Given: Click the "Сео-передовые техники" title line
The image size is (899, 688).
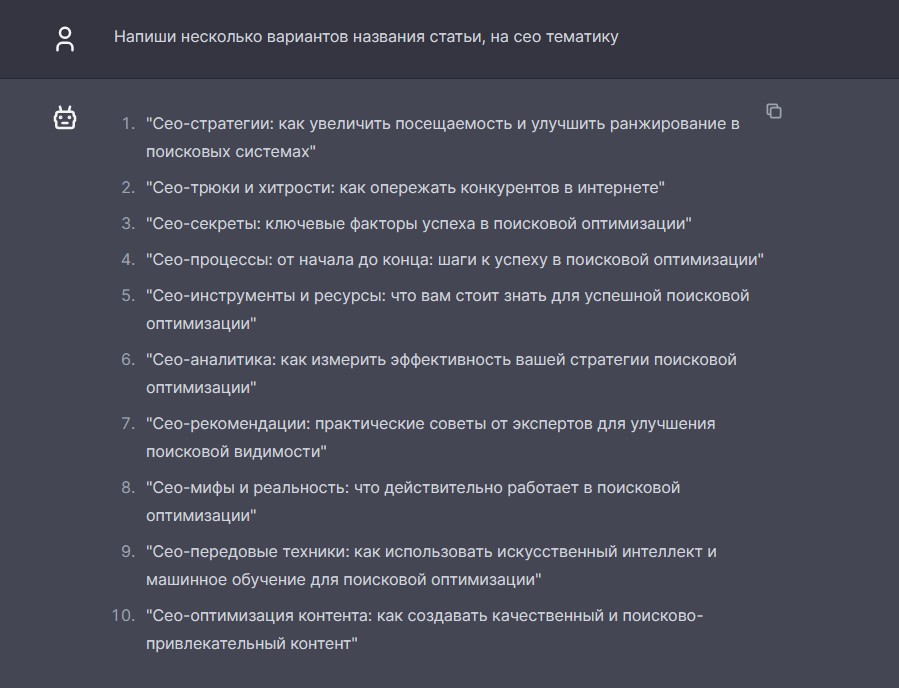Looking at the screenshot, I should tap(431, 552).
